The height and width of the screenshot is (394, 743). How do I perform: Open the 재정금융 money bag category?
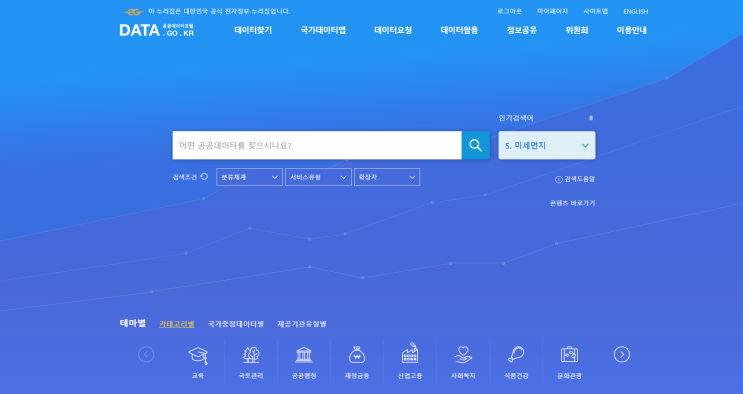click(357, 362)
